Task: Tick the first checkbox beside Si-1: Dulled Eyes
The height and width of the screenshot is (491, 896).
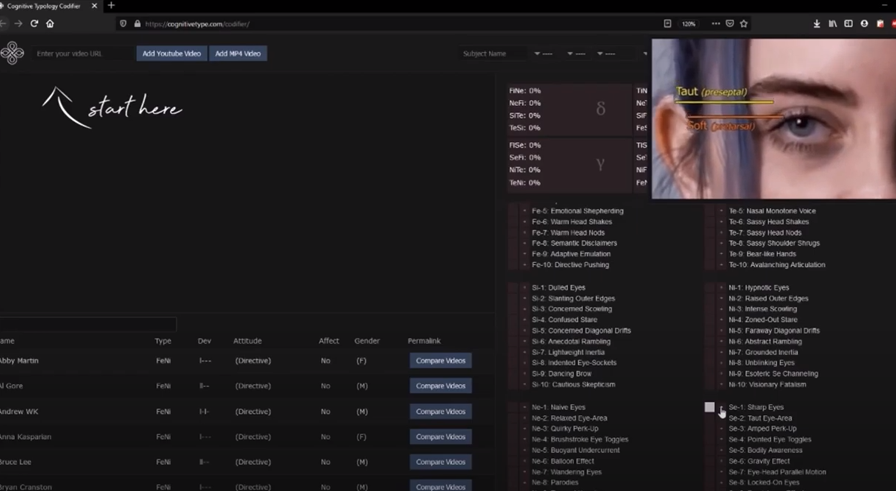Action: 513,288
